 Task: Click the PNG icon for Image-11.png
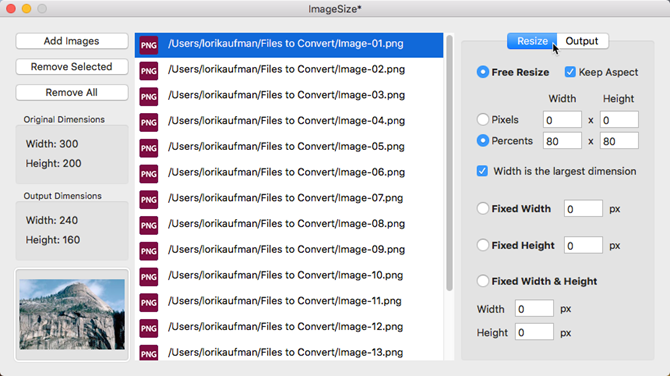click(149, 302)
